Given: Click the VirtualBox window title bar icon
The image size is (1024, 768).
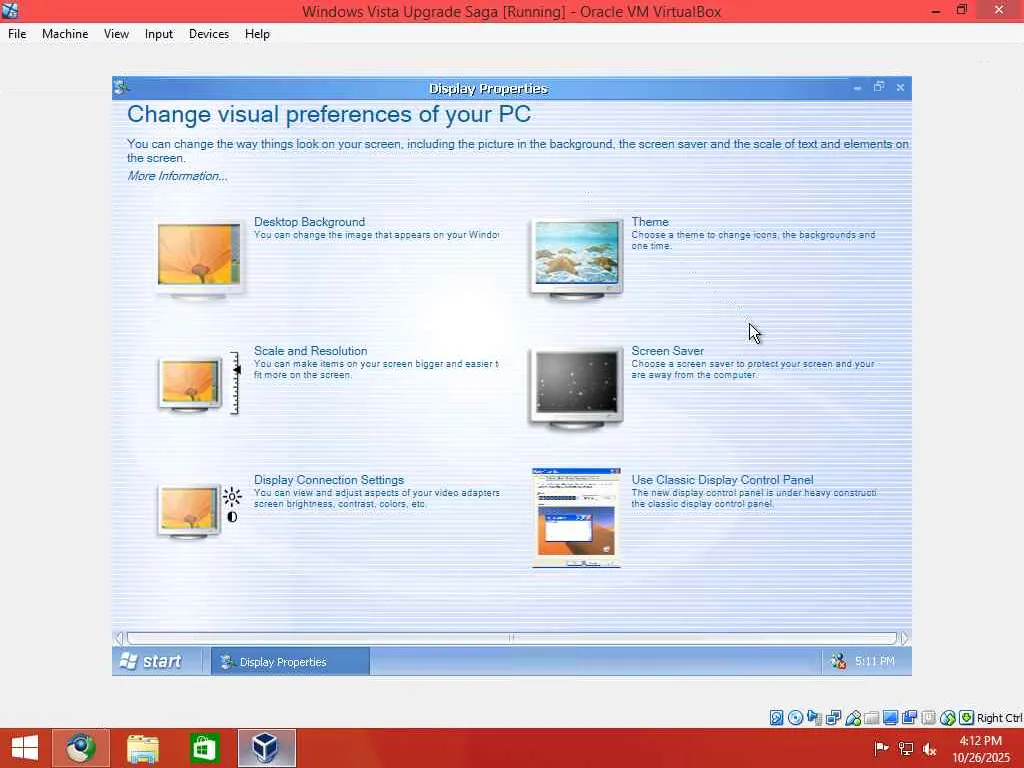Looking at the screenshot, I should pyautogui.click(x=10, y=10).
